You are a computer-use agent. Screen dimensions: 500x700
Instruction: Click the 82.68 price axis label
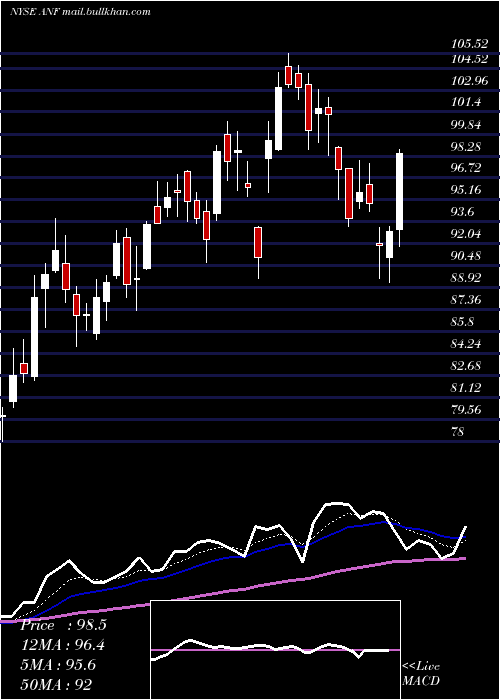[466, 366]
